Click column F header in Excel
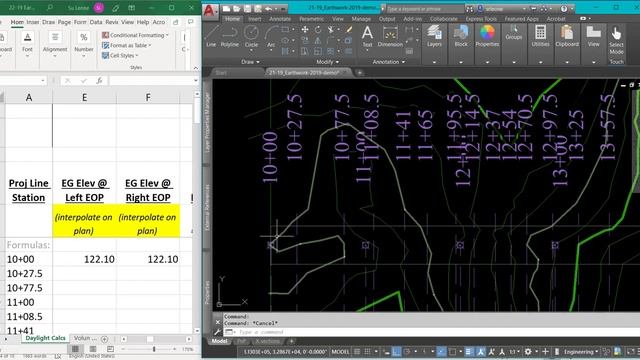 pyautogui.click(x=148, y=97)
